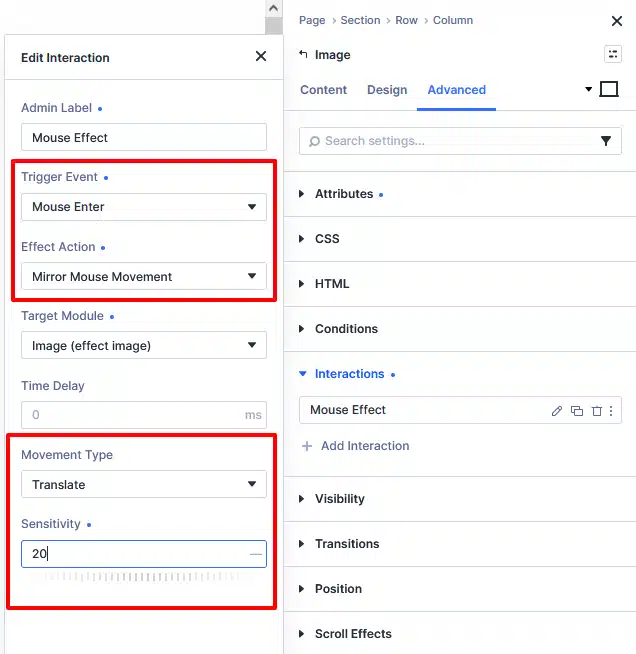Open the Trigger Event dropdown

click(x=144, y=207)
